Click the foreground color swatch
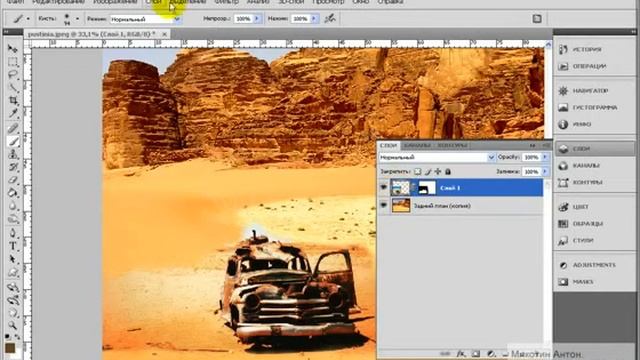The width and height of the screenshot is (640, 360). point(10,348)
